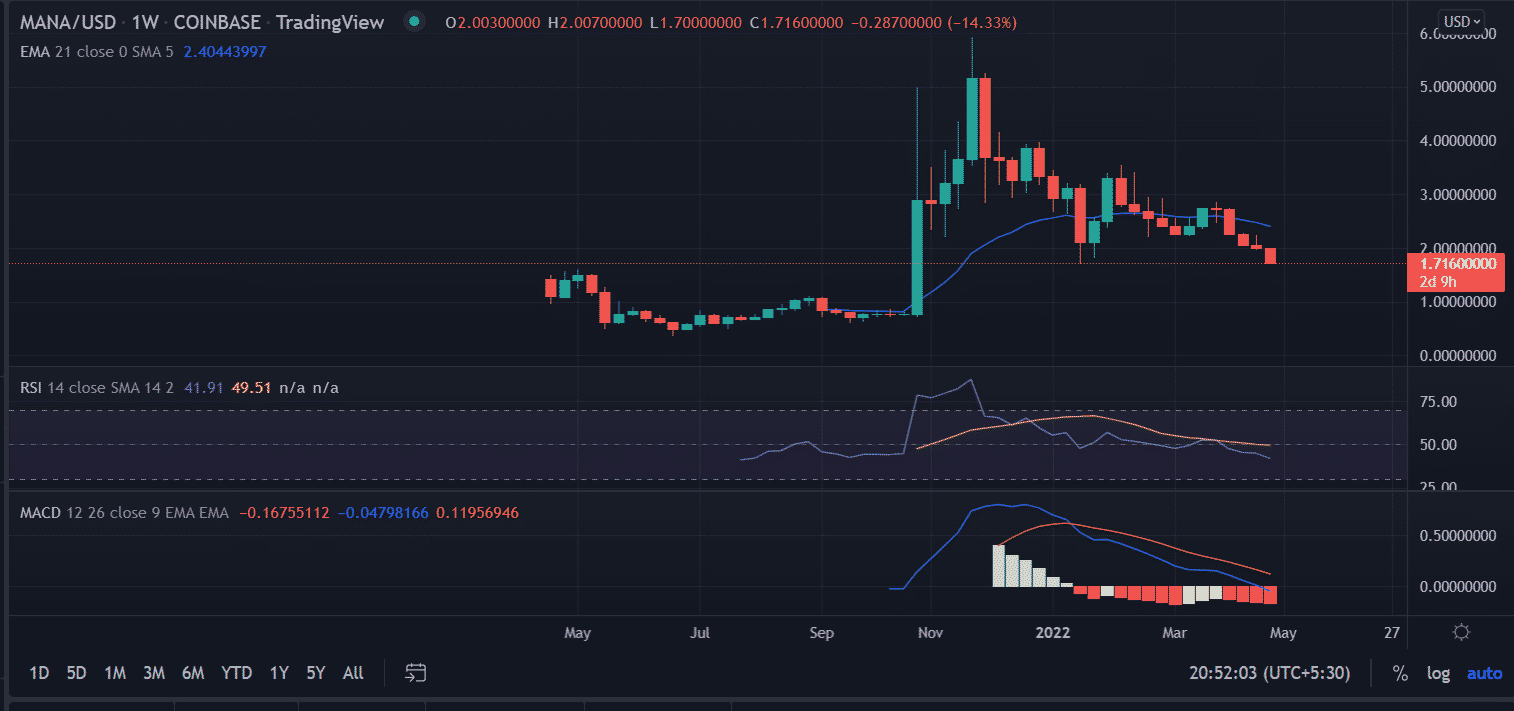
Task: Select the 3M time range
Action: click(153, 673)
